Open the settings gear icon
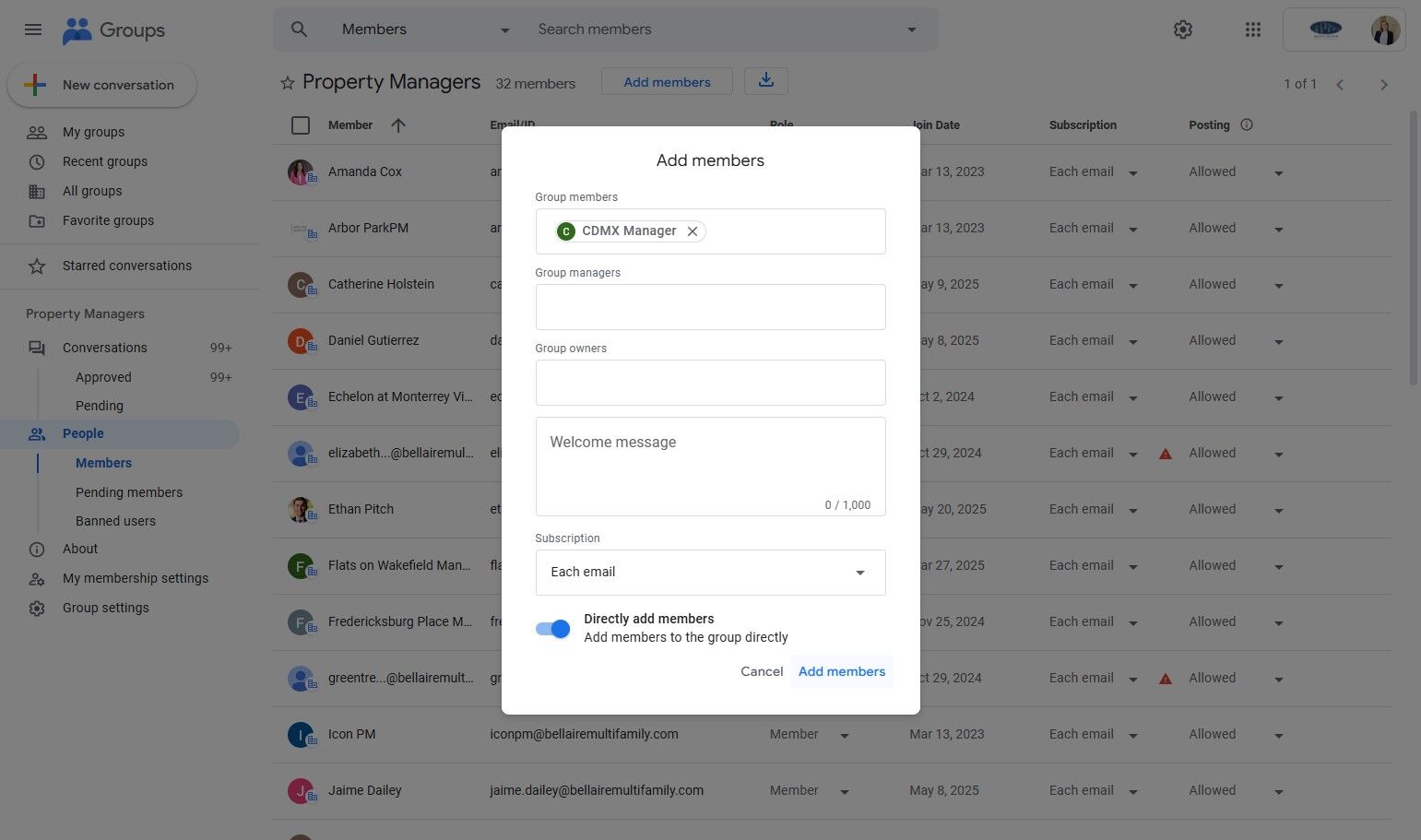The width and height of the screenshot is (1421, 840). (x=1182, y=30)
